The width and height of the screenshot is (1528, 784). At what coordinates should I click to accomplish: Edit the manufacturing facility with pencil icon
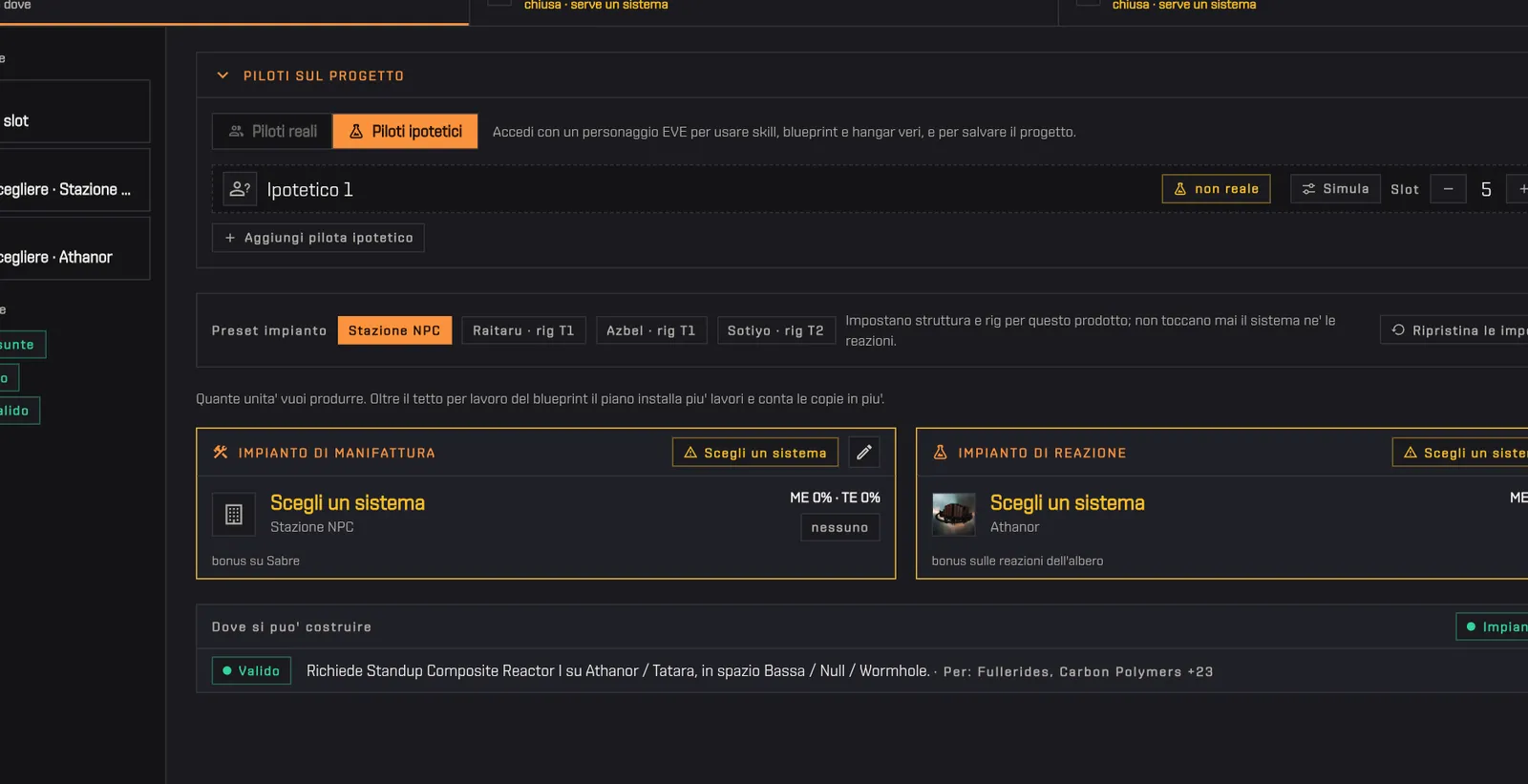coord(864,453)
